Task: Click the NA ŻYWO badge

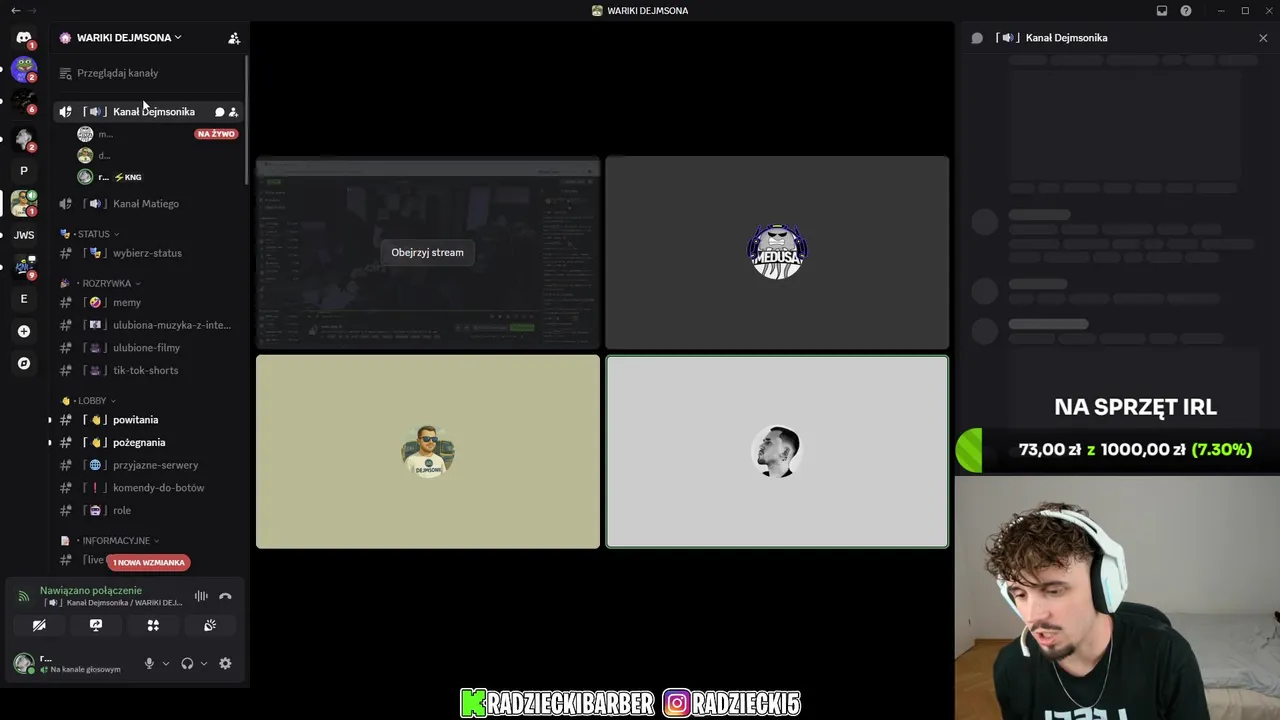Action: point(216,134)
